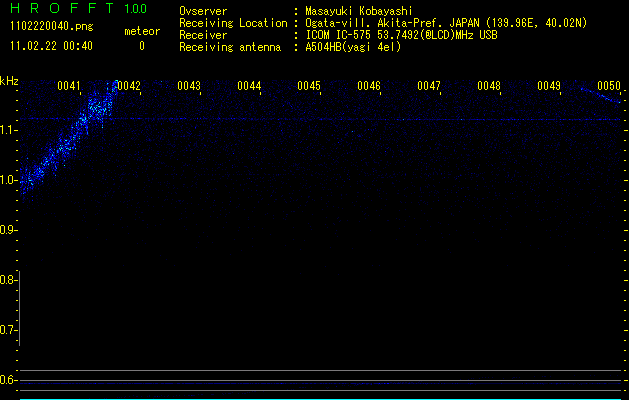Click the HROFFT program title
This screenshot has height=400, width=629.
[x=63, y=8]
